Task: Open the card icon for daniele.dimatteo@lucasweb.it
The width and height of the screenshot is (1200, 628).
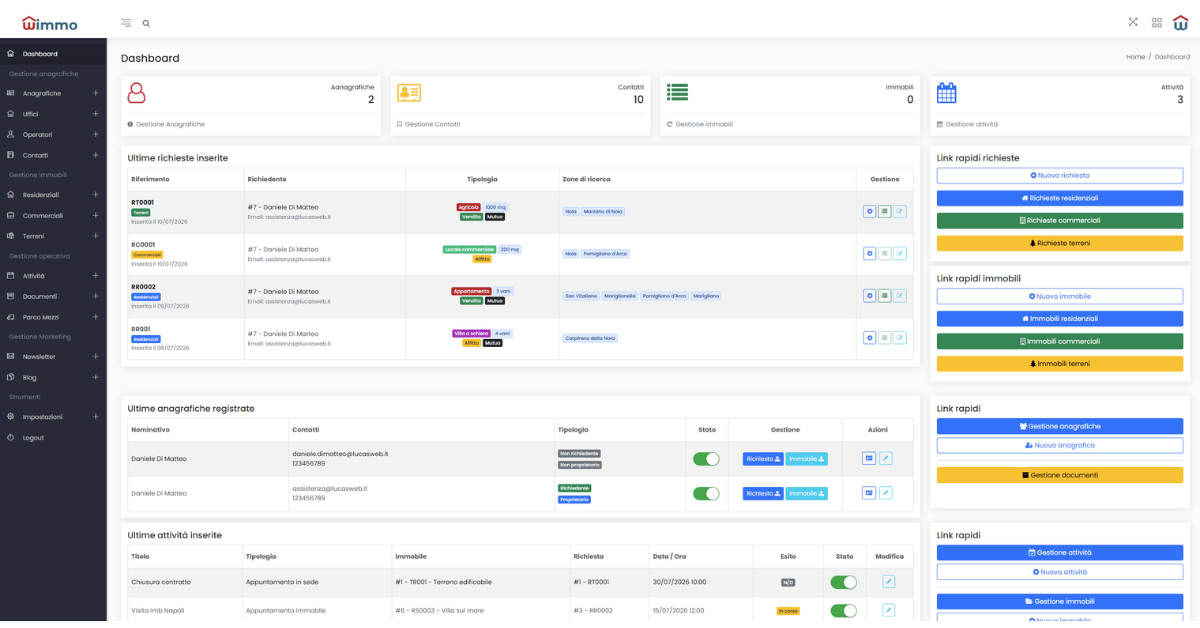Action: click(x=869, y=459)
